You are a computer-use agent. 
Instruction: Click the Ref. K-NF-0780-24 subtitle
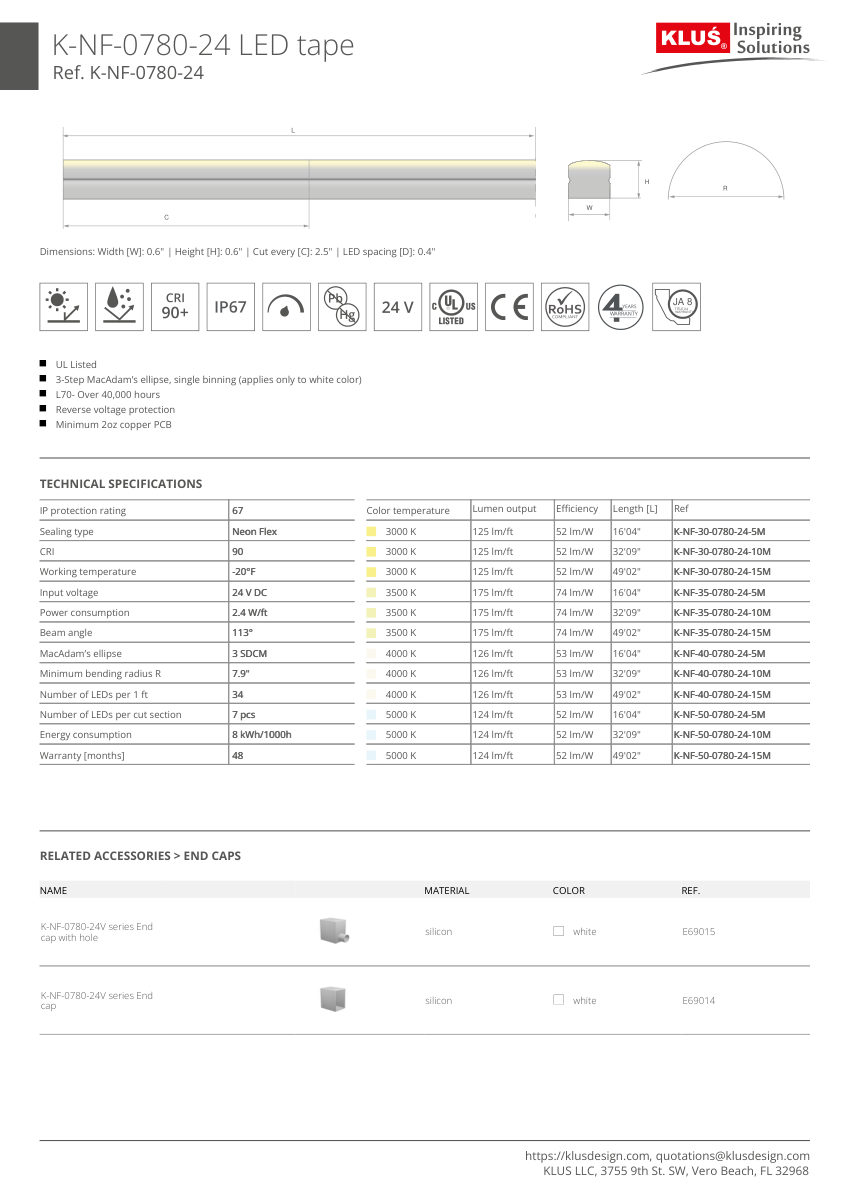tap(128, 73)
